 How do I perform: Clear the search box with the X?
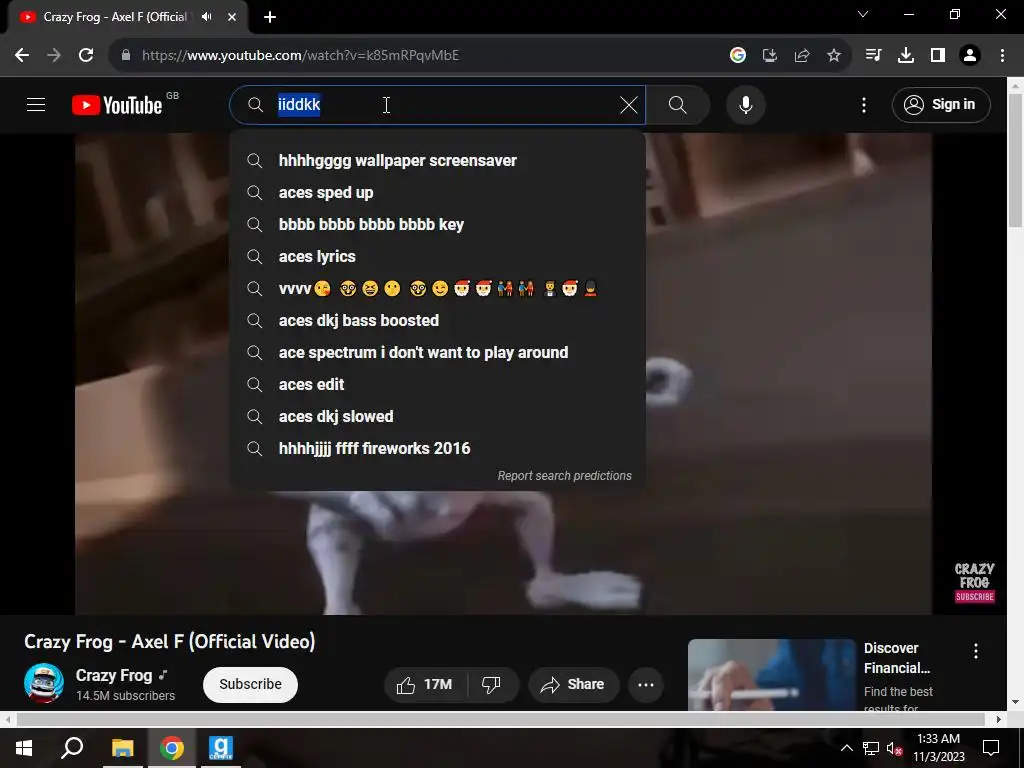click(628, 104)
